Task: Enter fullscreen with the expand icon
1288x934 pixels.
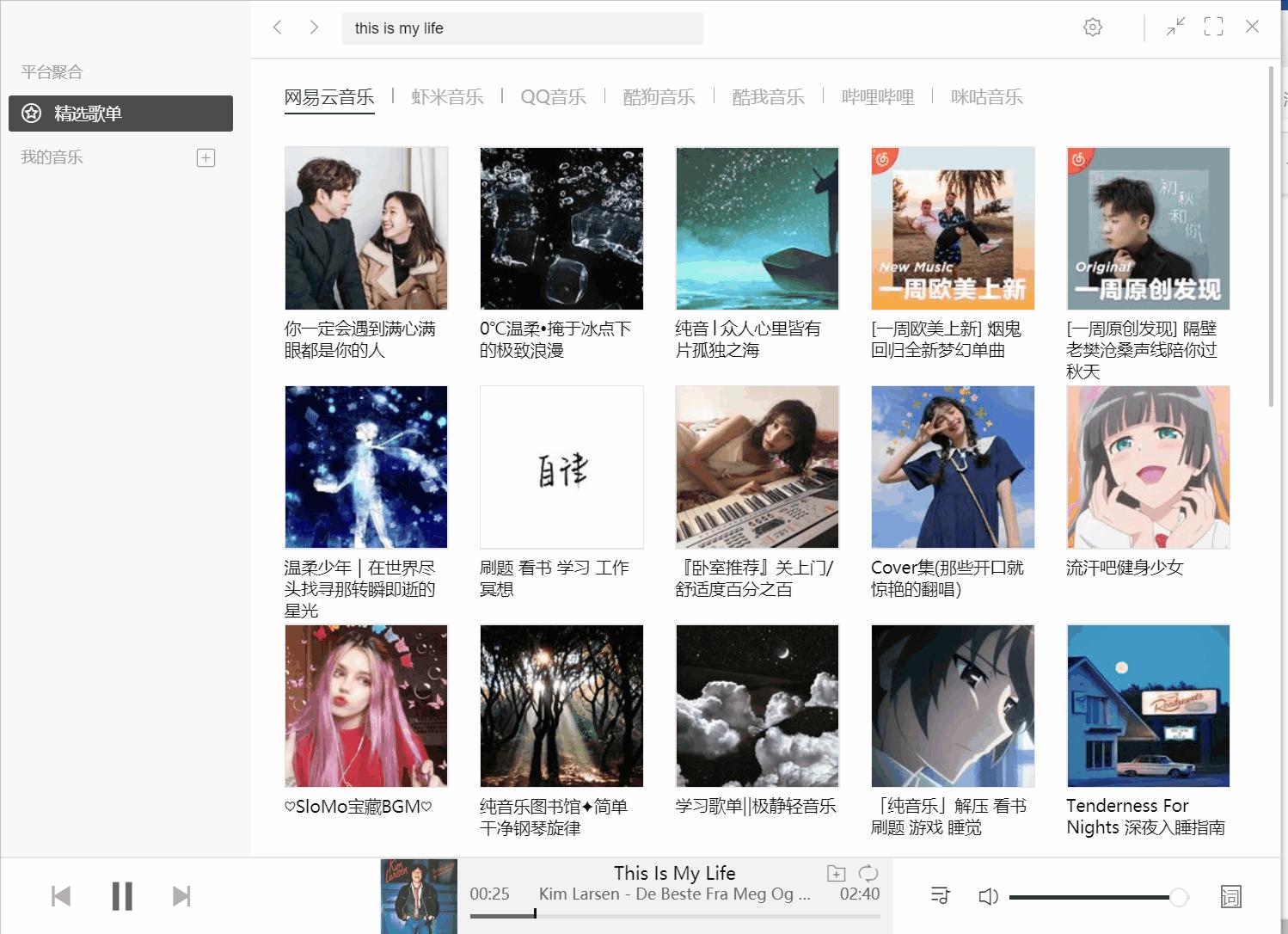Action: click(x=1213, y=27)
